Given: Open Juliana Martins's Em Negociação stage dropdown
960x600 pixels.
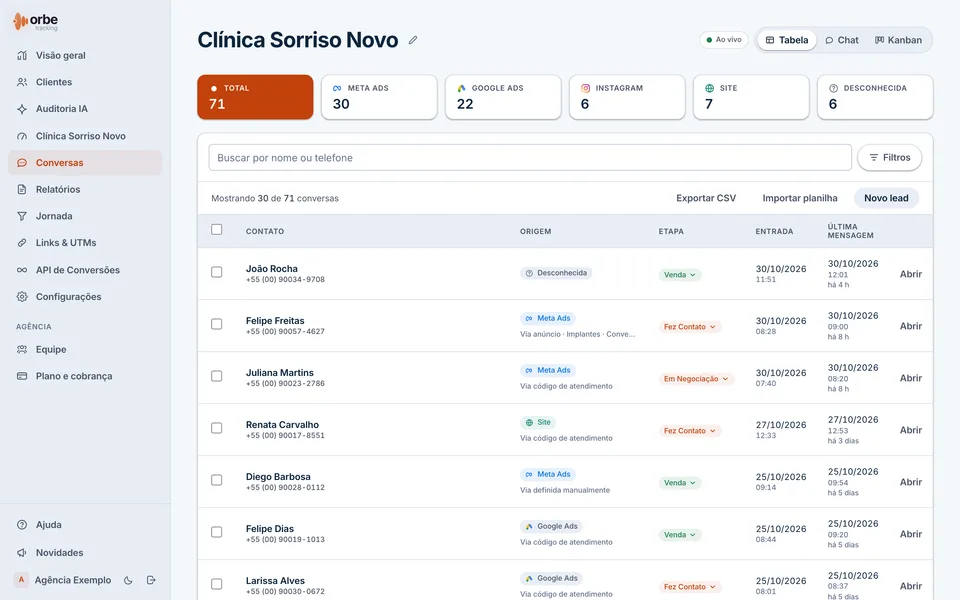Looking at the screenshot, I should [696, 379].
